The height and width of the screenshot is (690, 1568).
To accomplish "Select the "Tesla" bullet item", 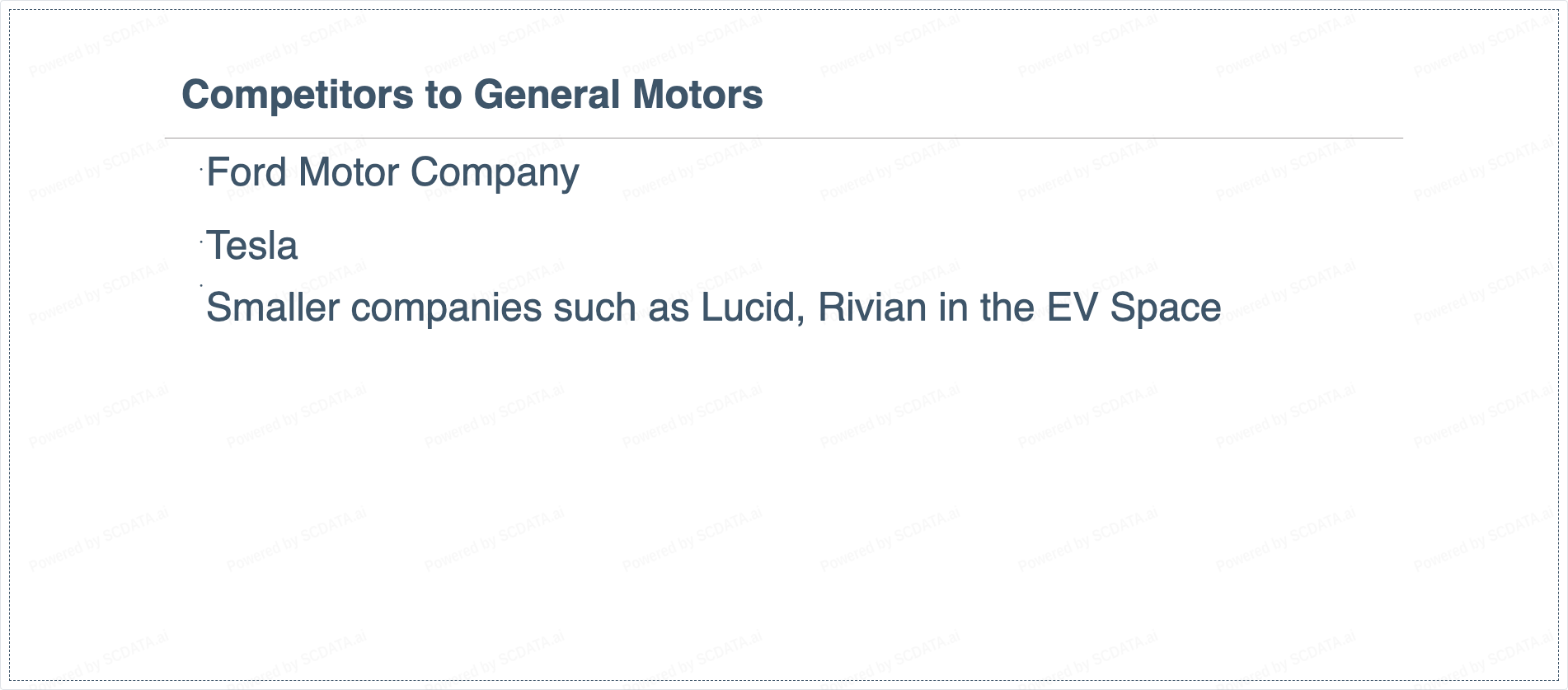I will 251,246.
